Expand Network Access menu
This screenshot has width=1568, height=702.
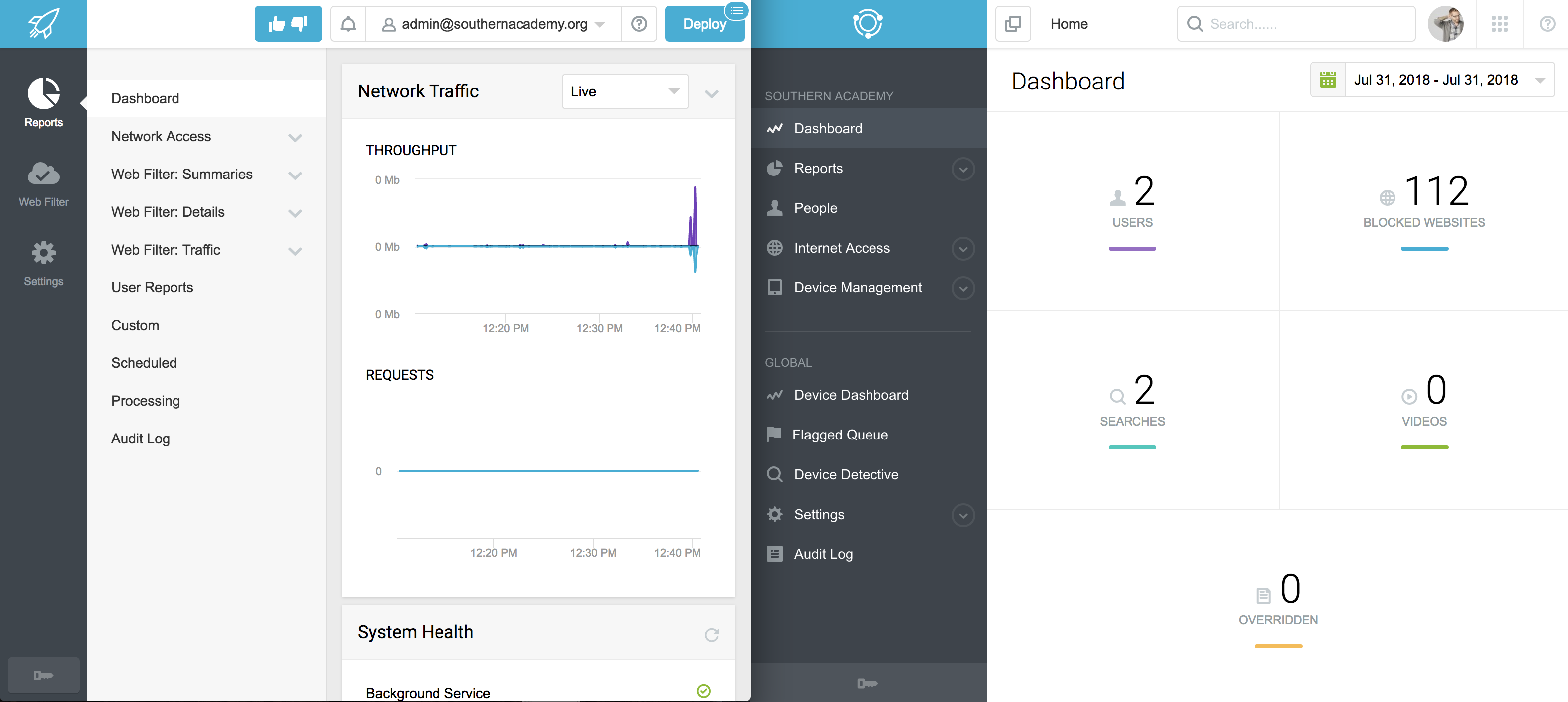point(295,137)
